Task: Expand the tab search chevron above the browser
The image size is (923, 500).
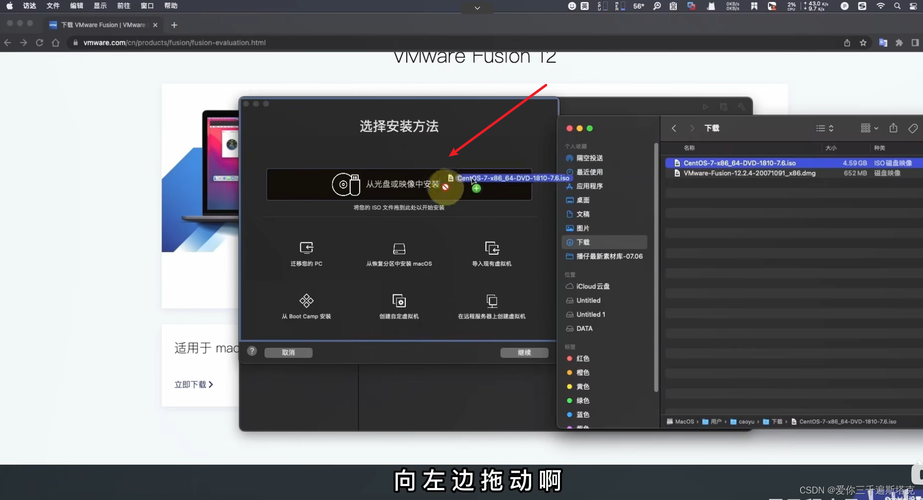Action: pos(477,8)
